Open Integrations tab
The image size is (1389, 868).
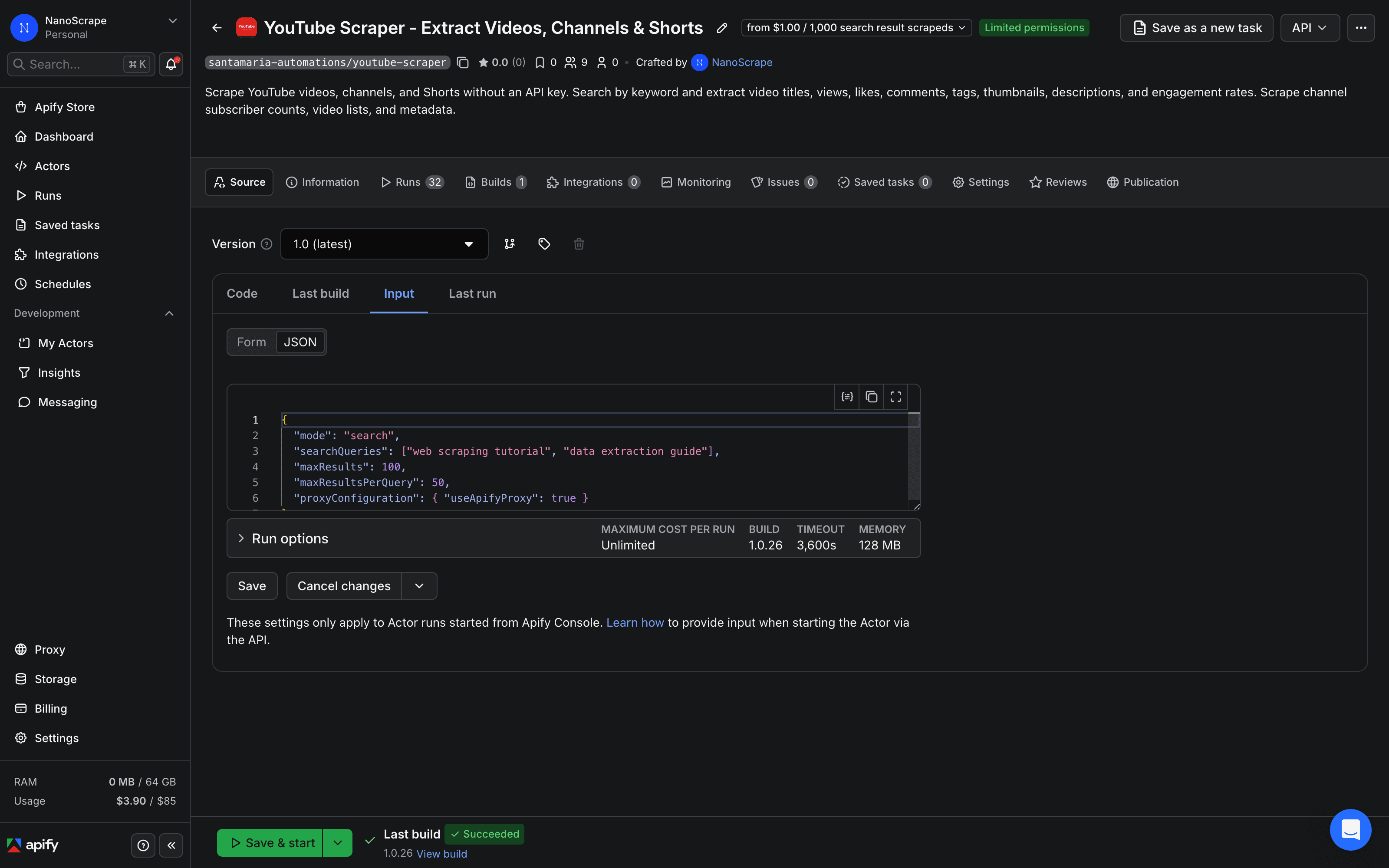(x=593, y=182)
